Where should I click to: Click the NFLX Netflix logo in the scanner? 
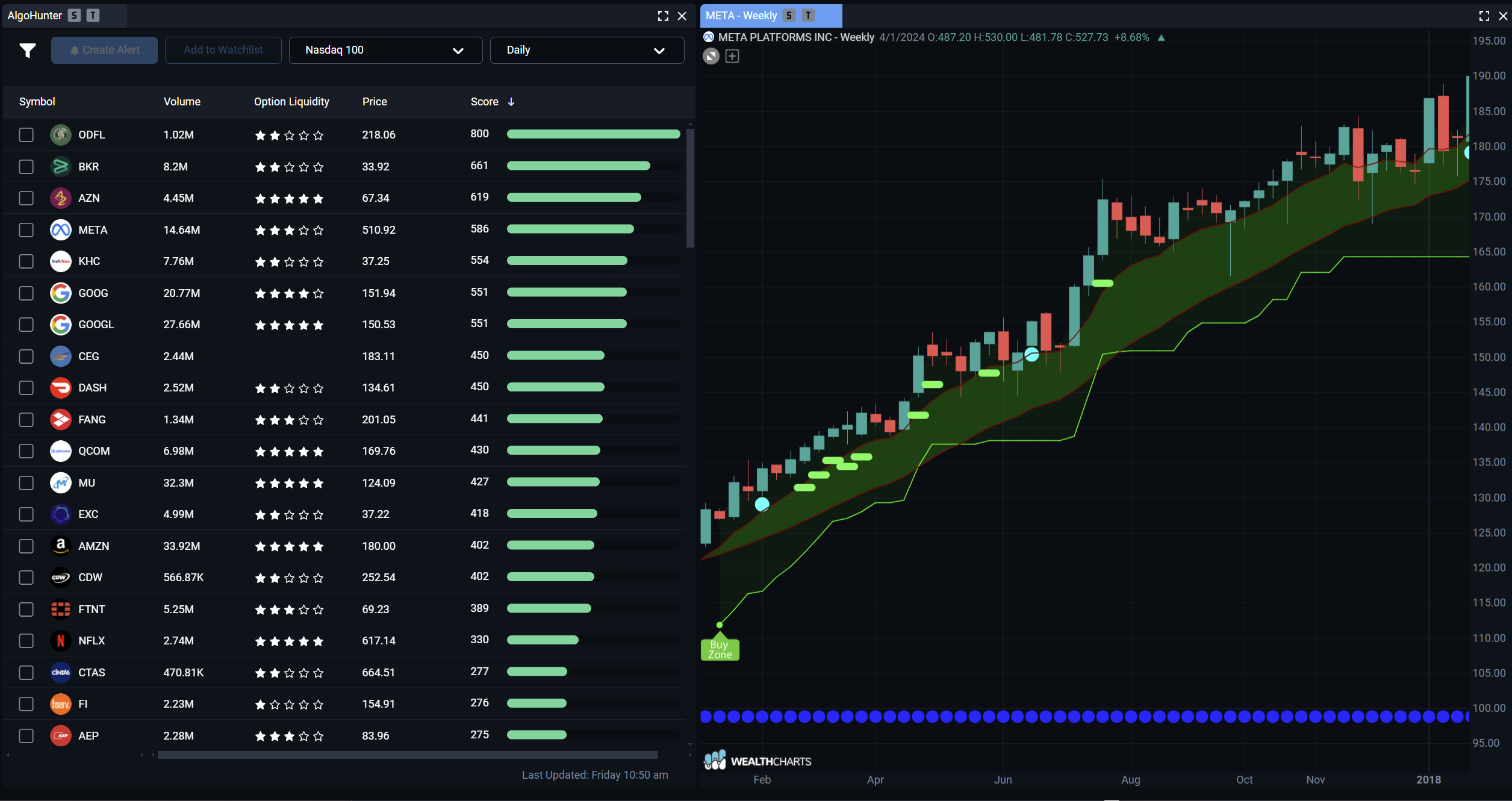click(x=60, y=641)
